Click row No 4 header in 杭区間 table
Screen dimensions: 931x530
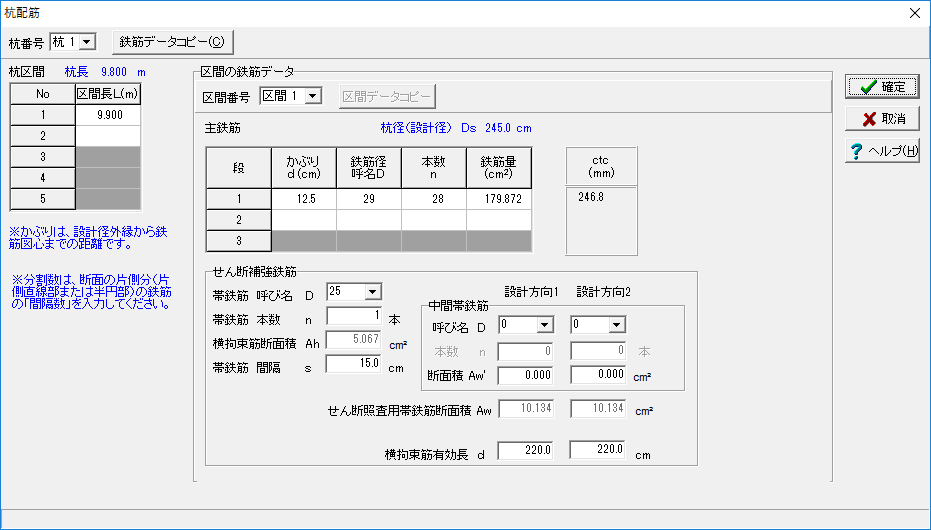pyautogui.click(x=43, y=177)
